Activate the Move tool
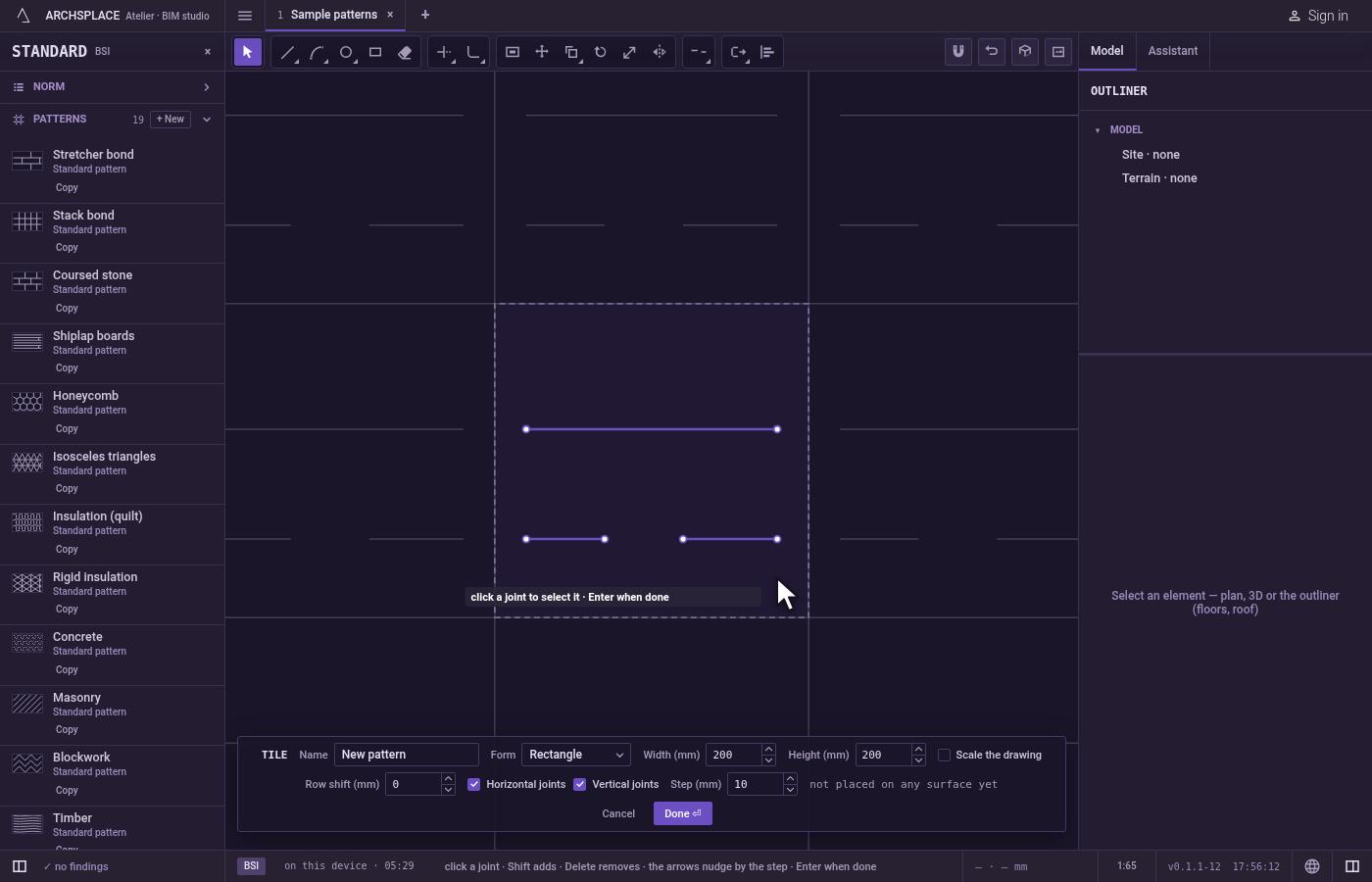Viewport: 1372px width, 882px height. click(542, 52)
